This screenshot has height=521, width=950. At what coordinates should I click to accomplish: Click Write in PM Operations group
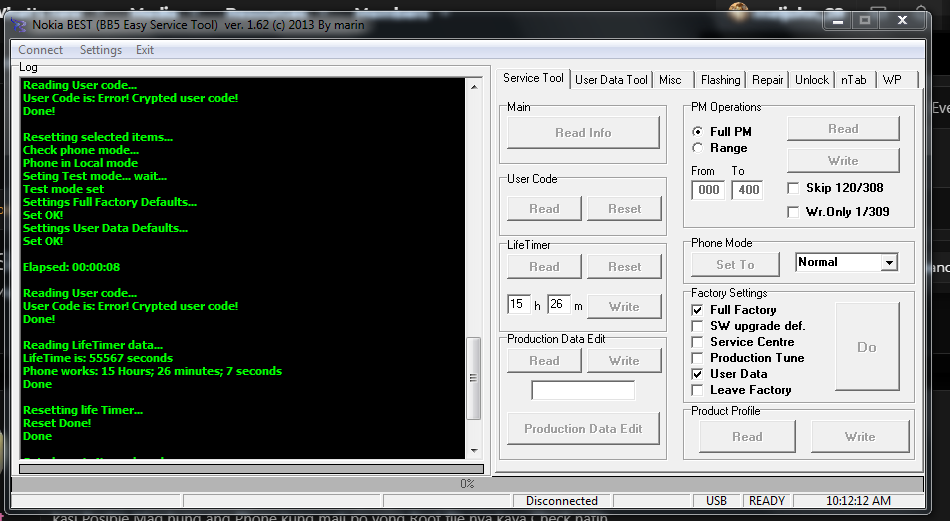click(x=843, y=161)
